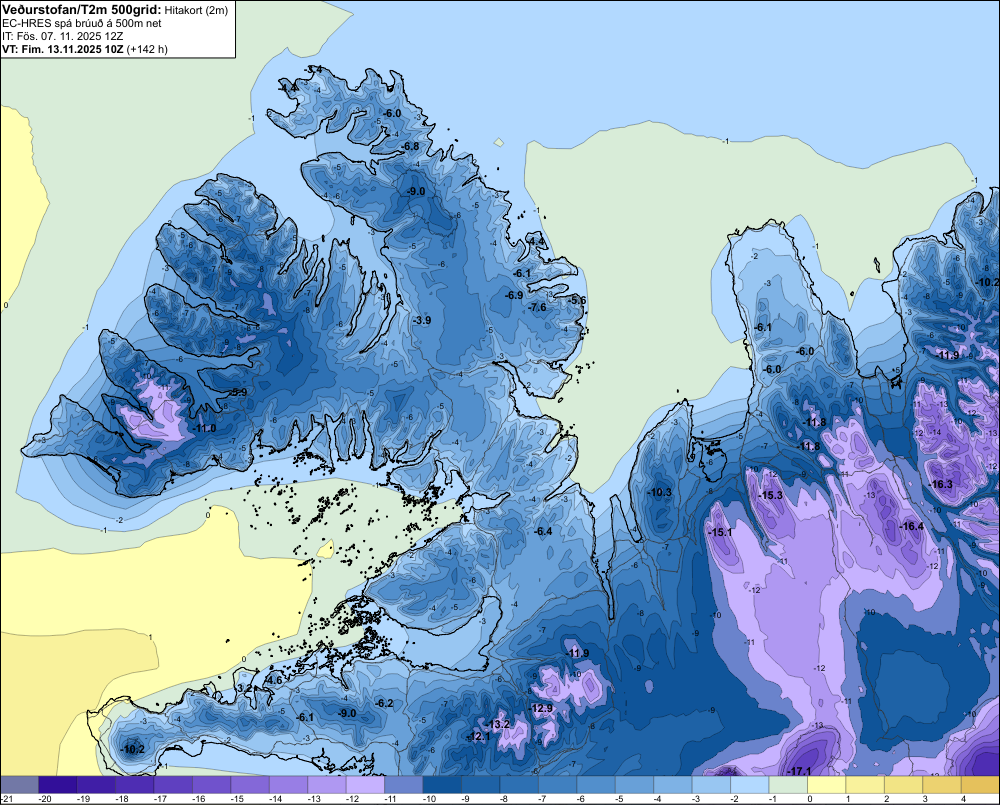Click the orange legend swatch labeled 4

coord(980,784)
